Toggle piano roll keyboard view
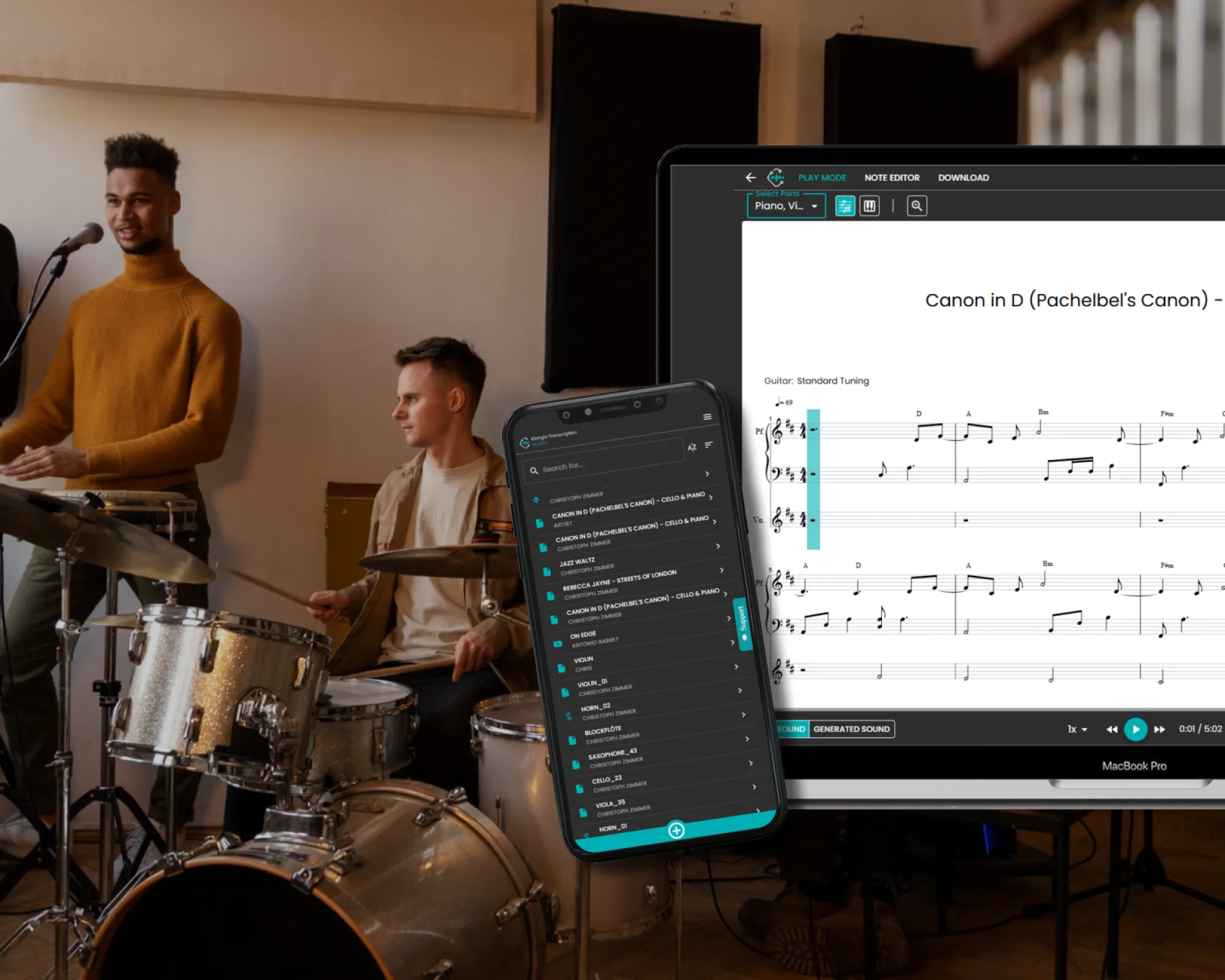Screen dimensions: 1225x980 pos(870,206)
